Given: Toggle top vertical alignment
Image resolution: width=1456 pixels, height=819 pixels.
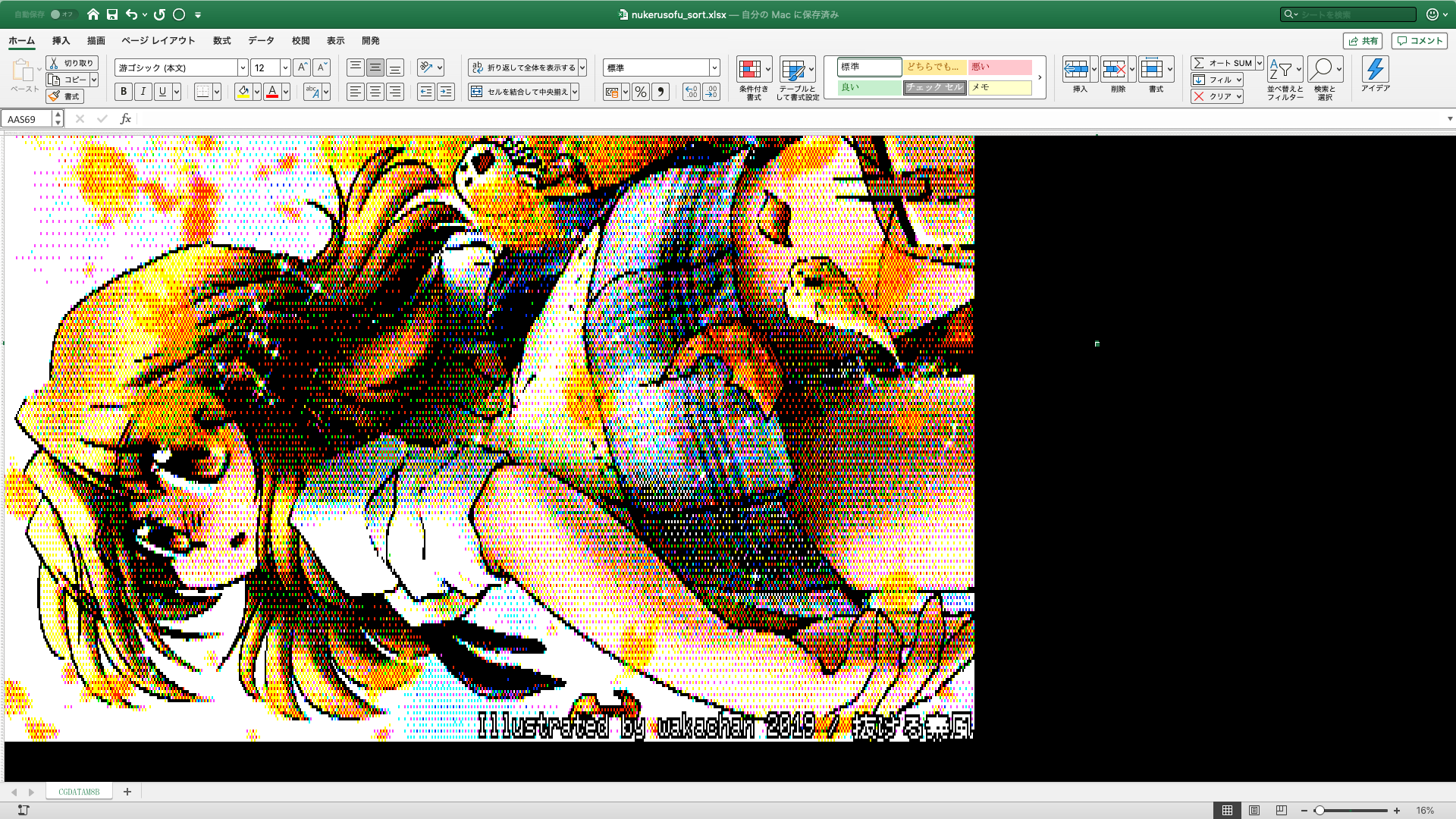Looking at the screenshot, I should coord(356,67).
